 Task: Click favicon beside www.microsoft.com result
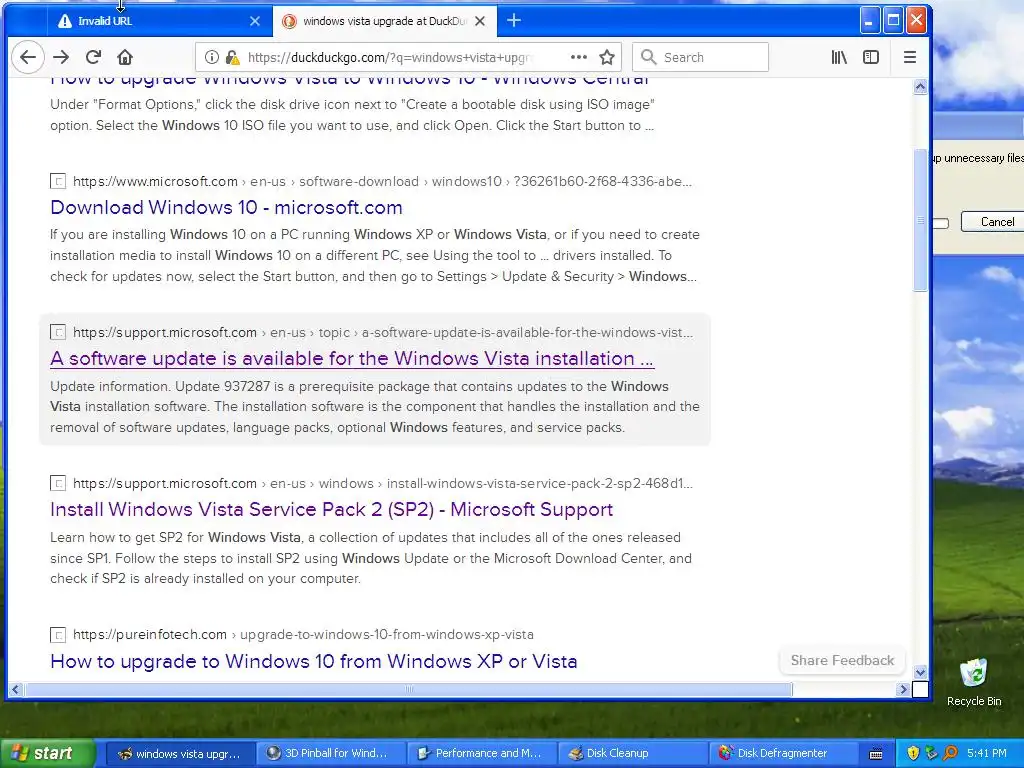click(58, 181)
